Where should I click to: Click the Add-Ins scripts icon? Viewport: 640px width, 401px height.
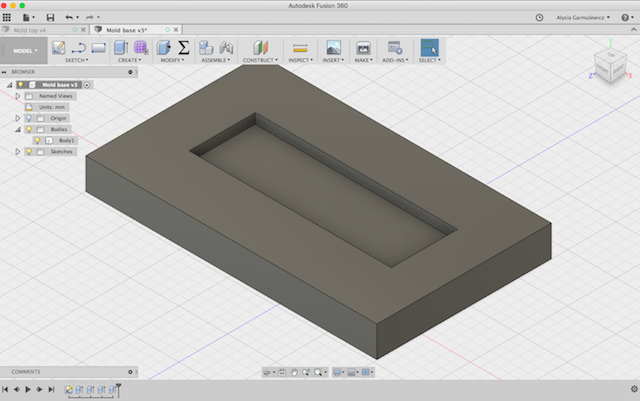pyautogui.click(x=395, y=48)
